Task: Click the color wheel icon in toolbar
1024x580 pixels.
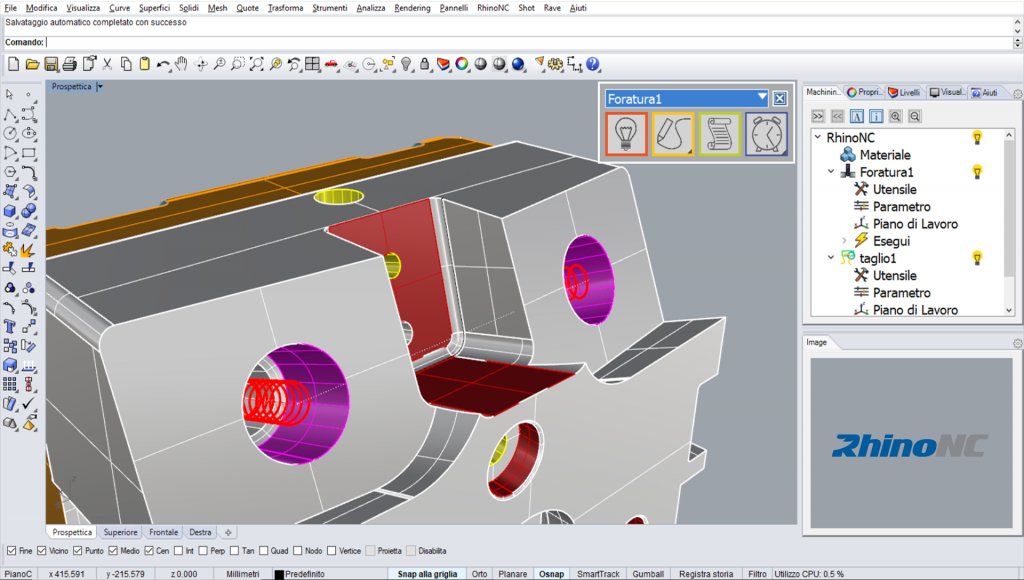Action: click(x=462, y=64)
